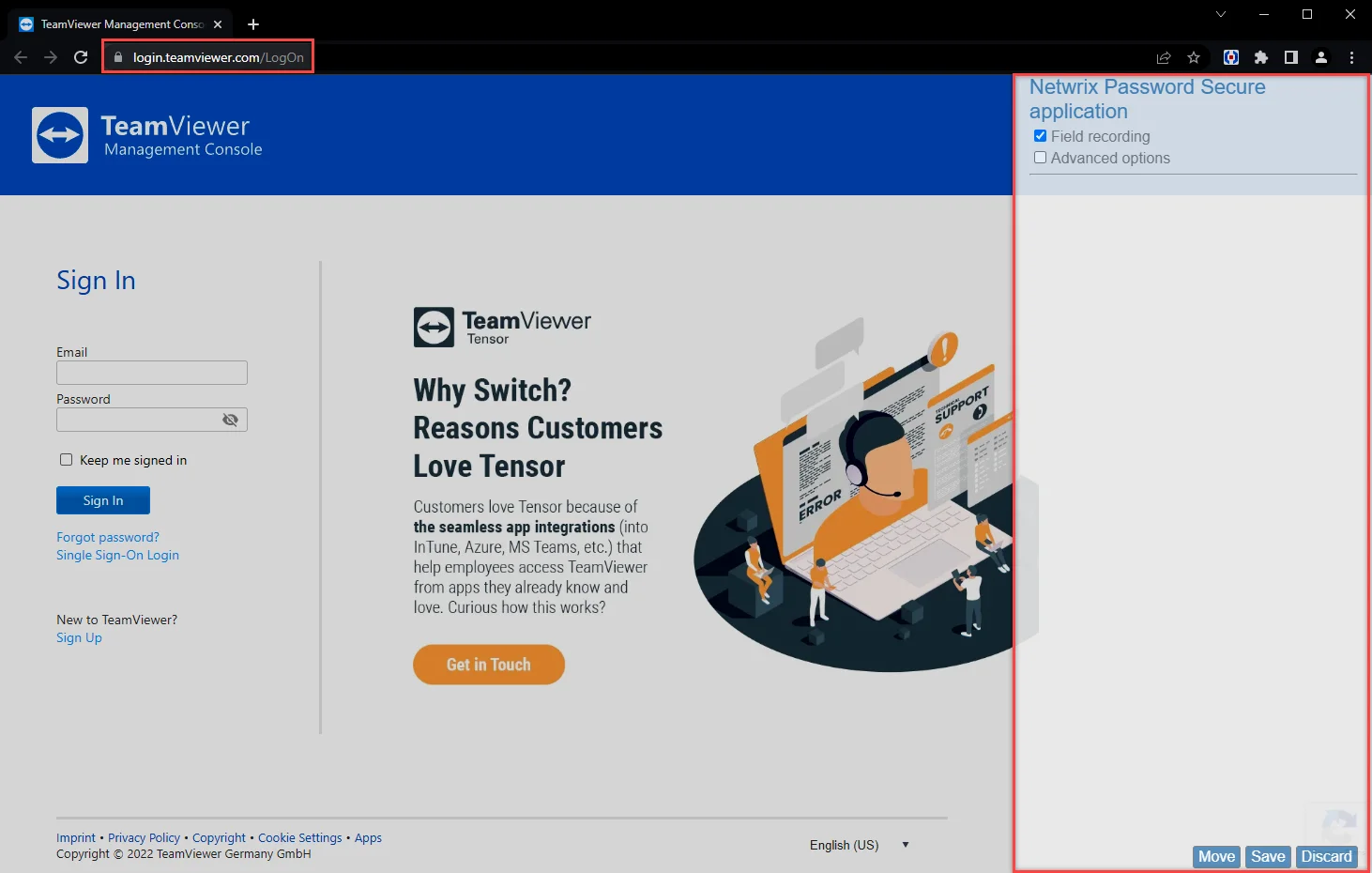The height and width of the screenshot is (873, 1372).
Task: Save the Netwrix application recording
Action: pos(1268,856)
